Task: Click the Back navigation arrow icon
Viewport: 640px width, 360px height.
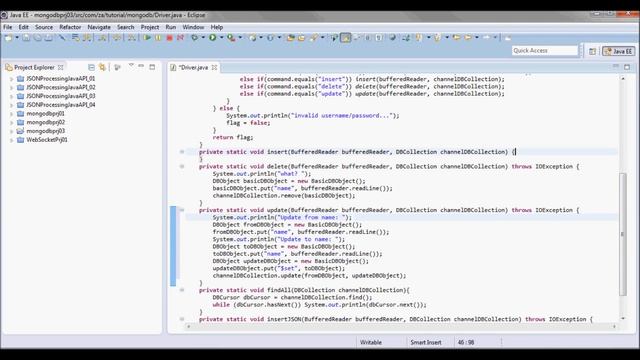Action: (x=468, y=38)
